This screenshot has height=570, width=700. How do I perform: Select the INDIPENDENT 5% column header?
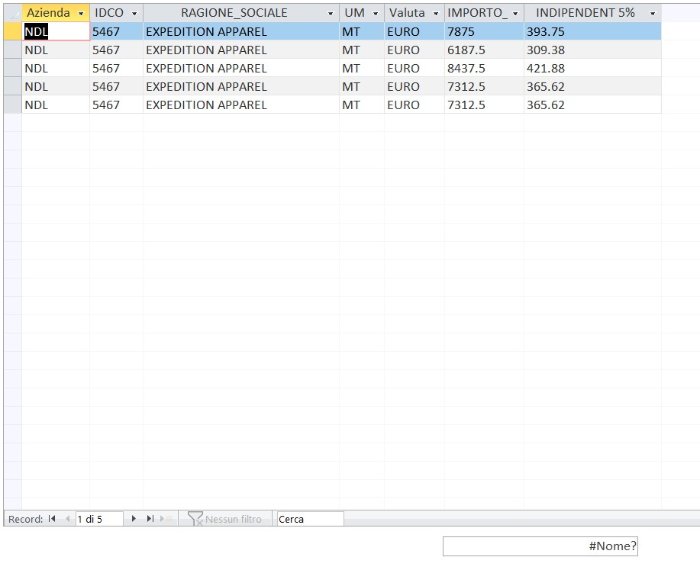[x=592, y=13]
